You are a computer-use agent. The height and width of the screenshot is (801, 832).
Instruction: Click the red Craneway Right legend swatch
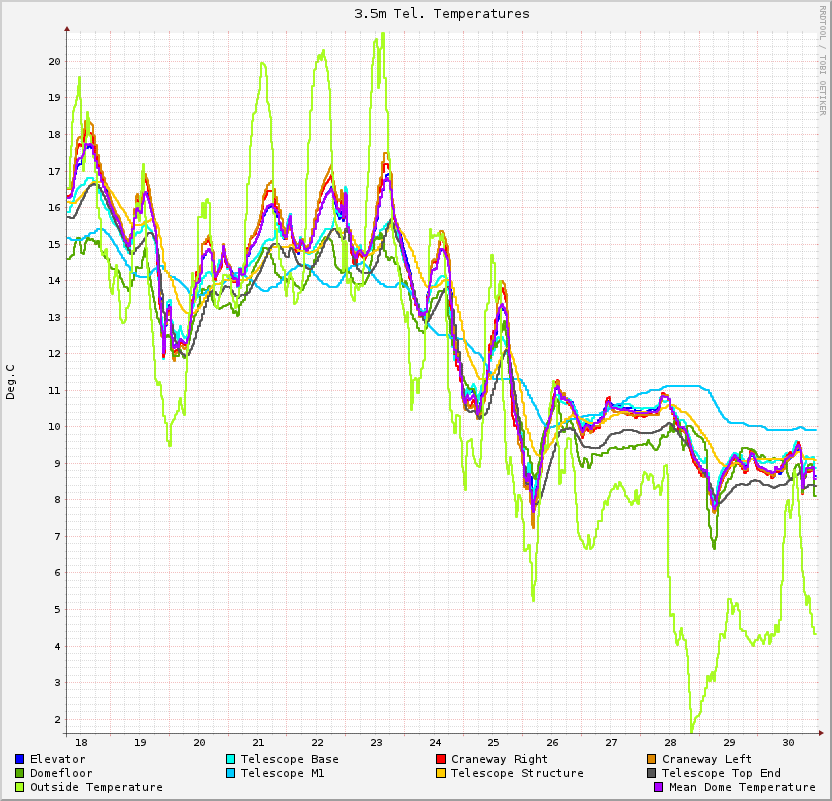click(x=441, y=759)
